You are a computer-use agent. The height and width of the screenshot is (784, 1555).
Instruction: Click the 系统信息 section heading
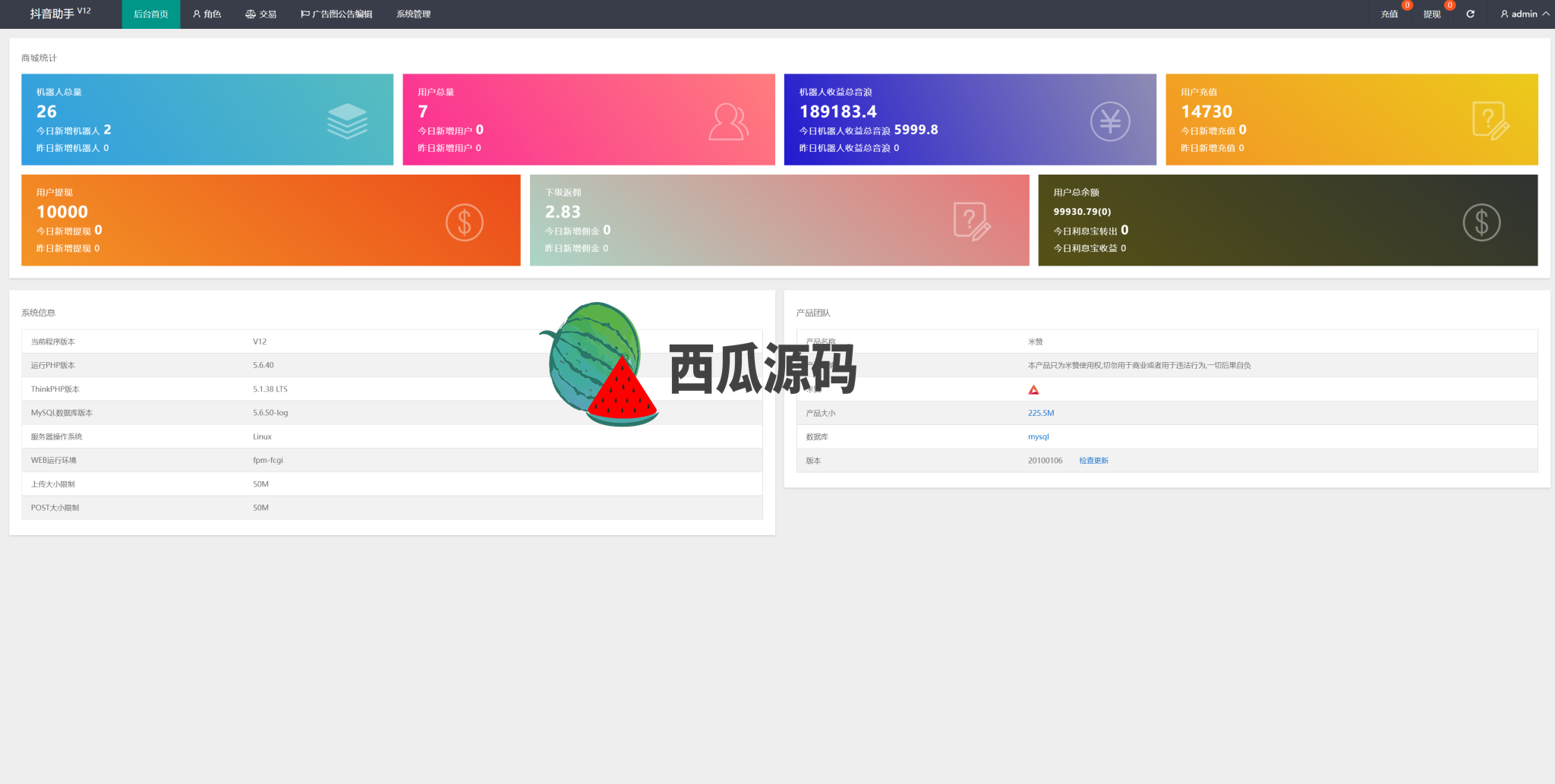point(38,313)
